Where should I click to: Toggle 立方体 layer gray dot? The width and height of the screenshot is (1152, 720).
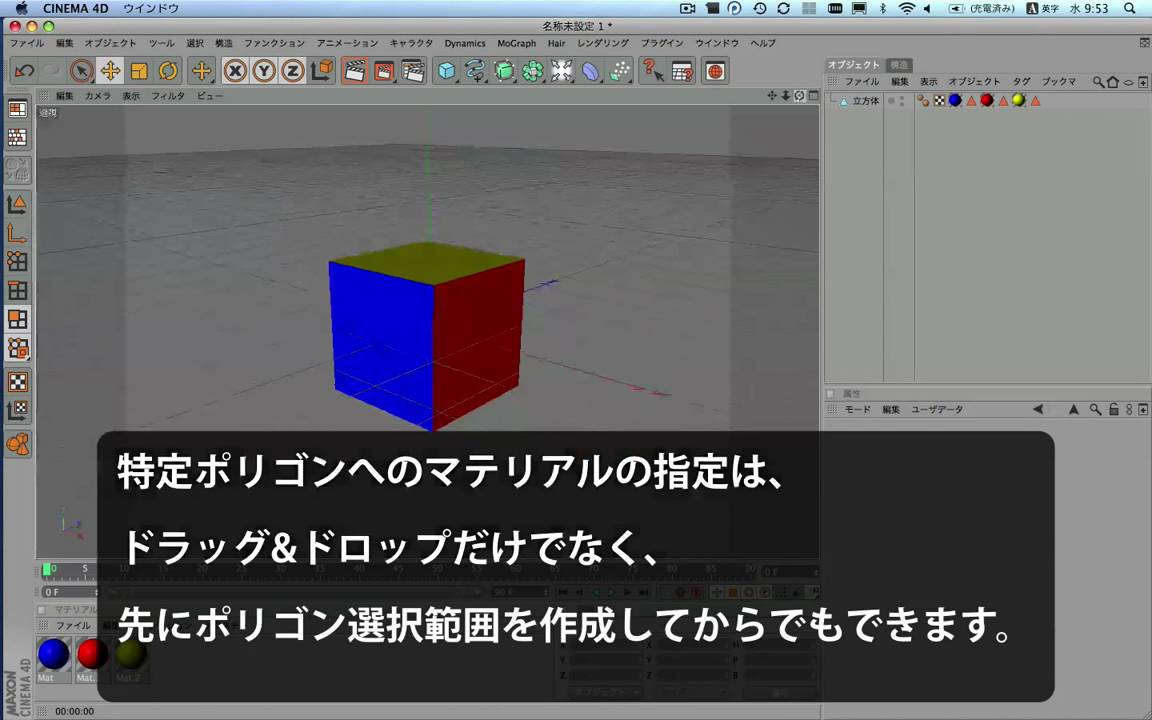891,101
